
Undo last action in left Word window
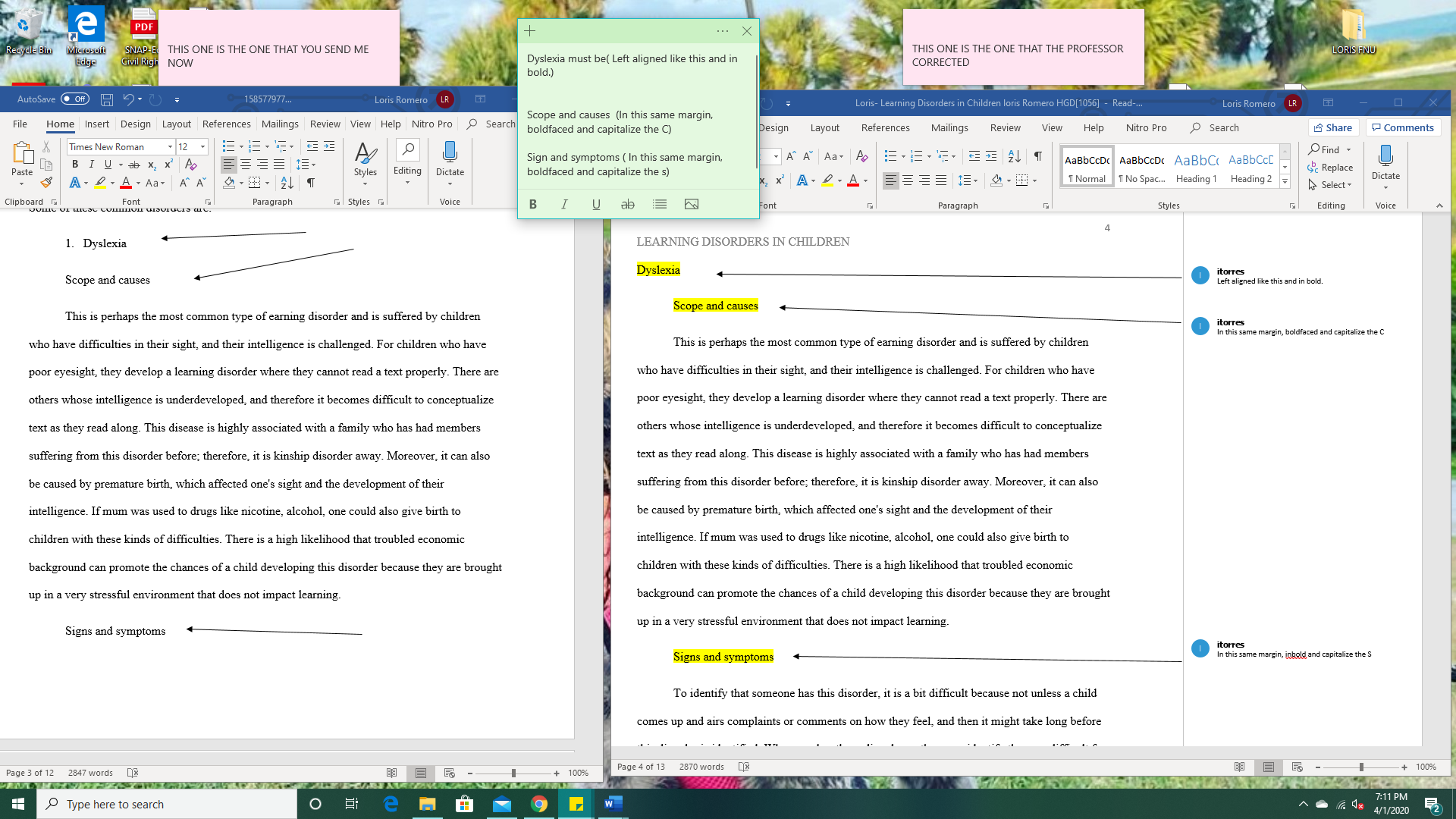(x=128, y=99)
